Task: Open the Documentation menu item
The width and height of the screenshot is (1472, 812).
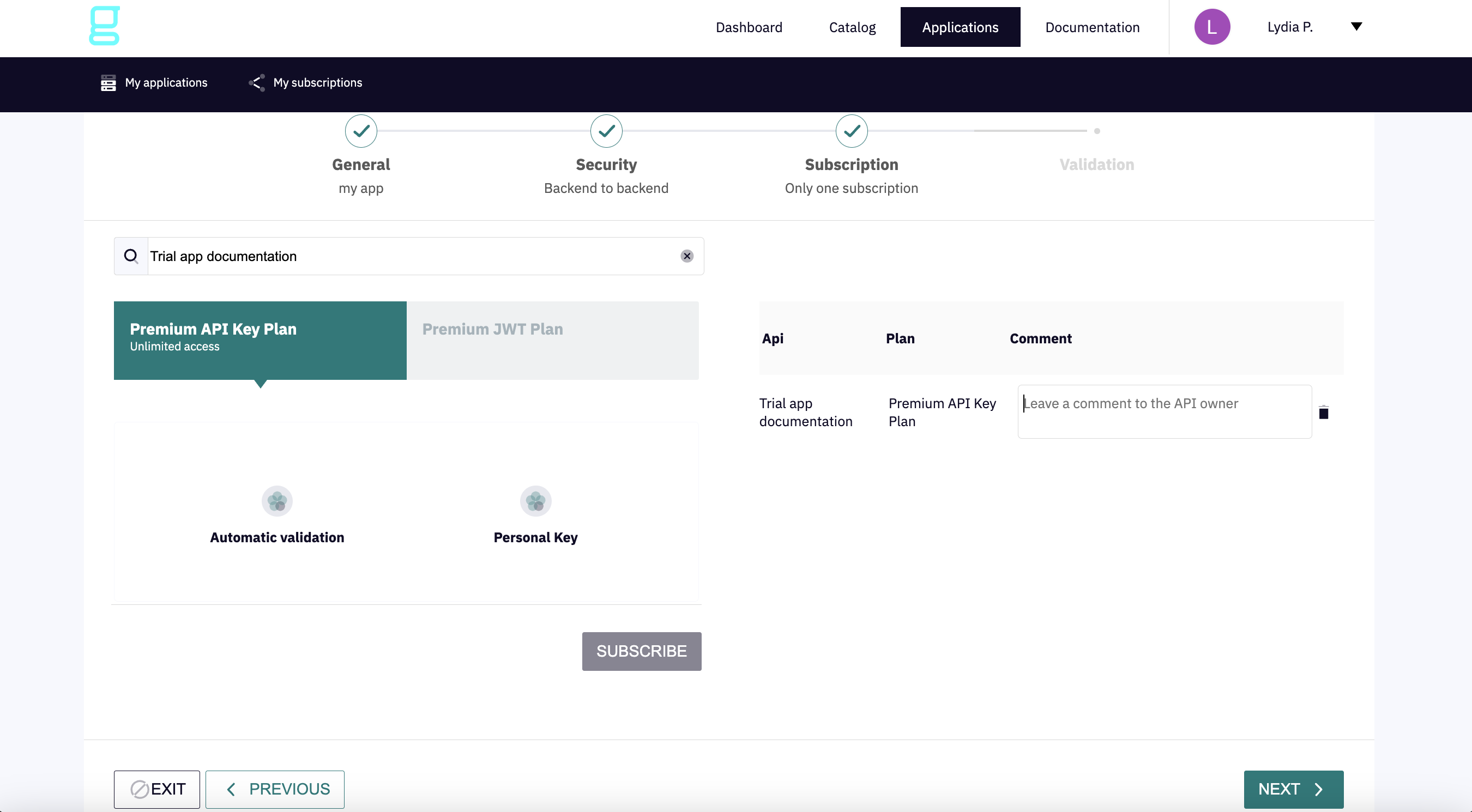Action: (1092, 27)
